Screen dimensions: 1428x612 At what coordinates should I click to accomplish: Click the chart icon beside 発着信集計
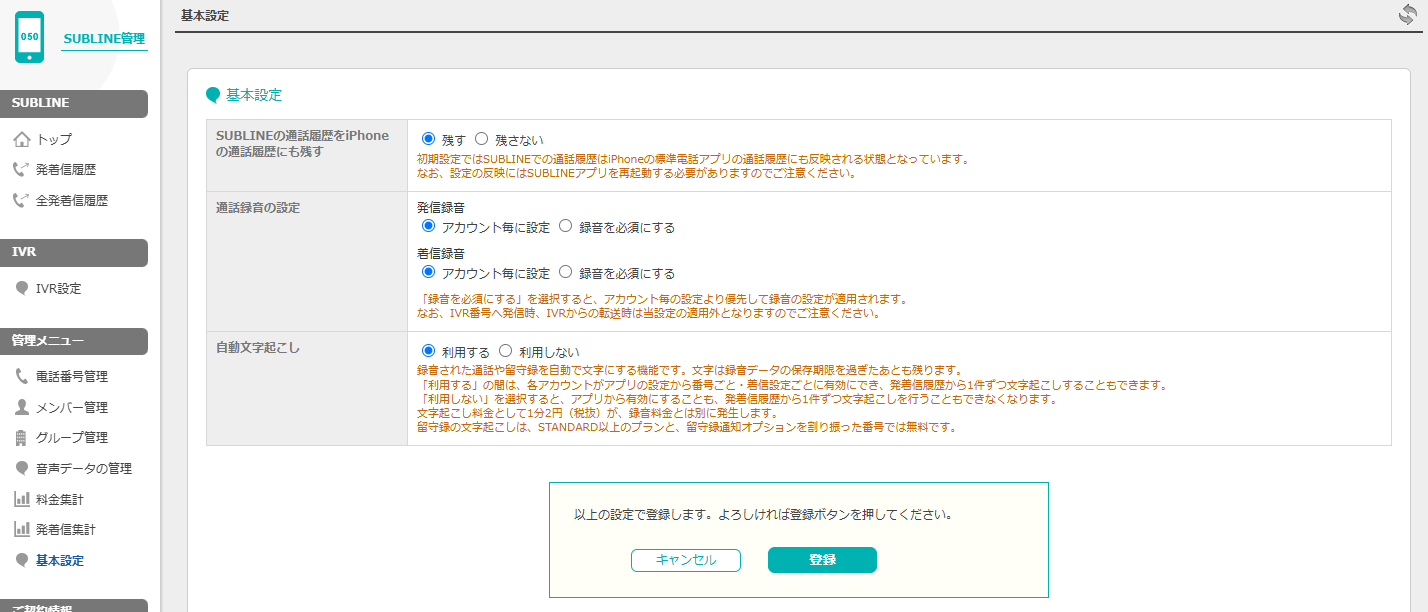coord(22,529)
